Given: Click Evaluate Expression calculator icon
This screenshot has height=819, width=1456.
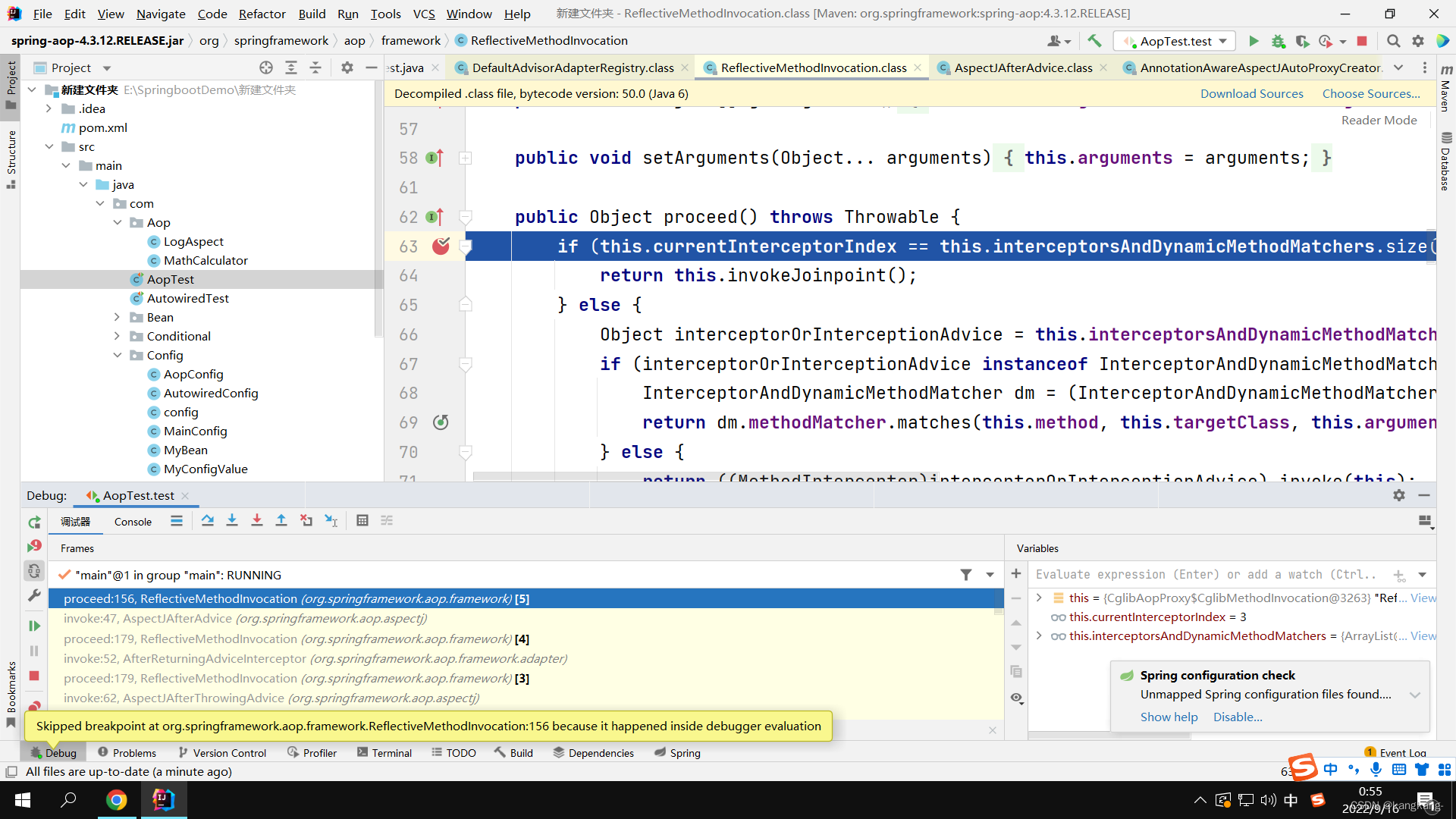Looking at the screenshot, I should 362,520.
